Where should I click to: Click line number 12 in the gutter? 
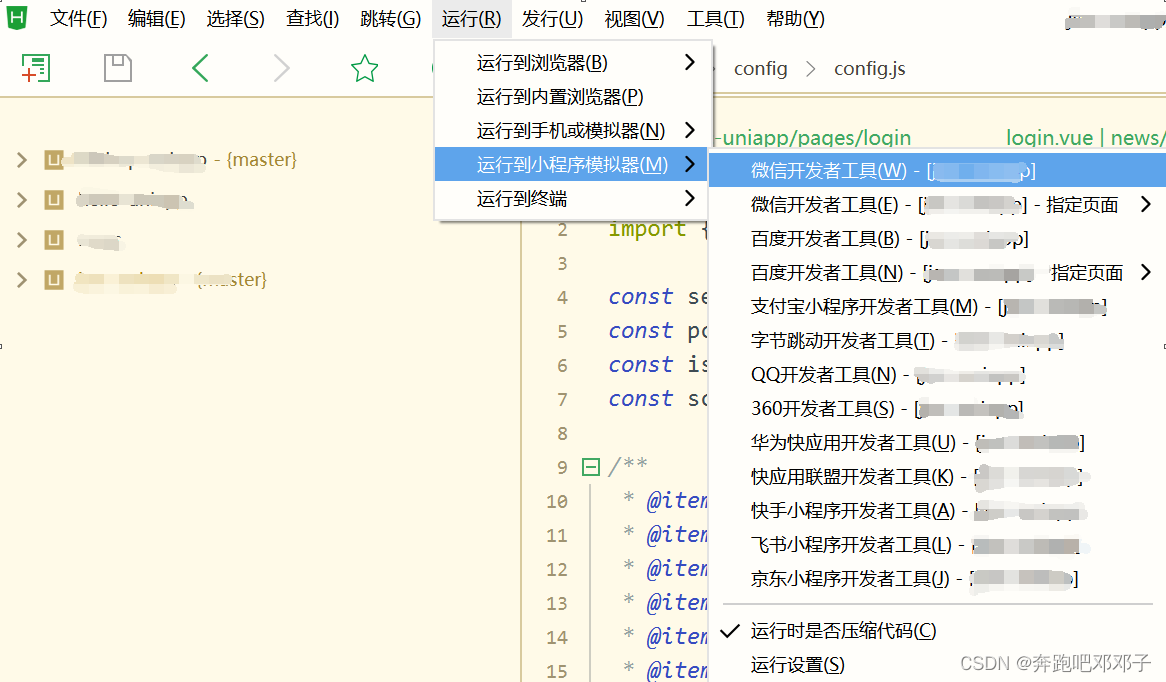tap(557, 570)
